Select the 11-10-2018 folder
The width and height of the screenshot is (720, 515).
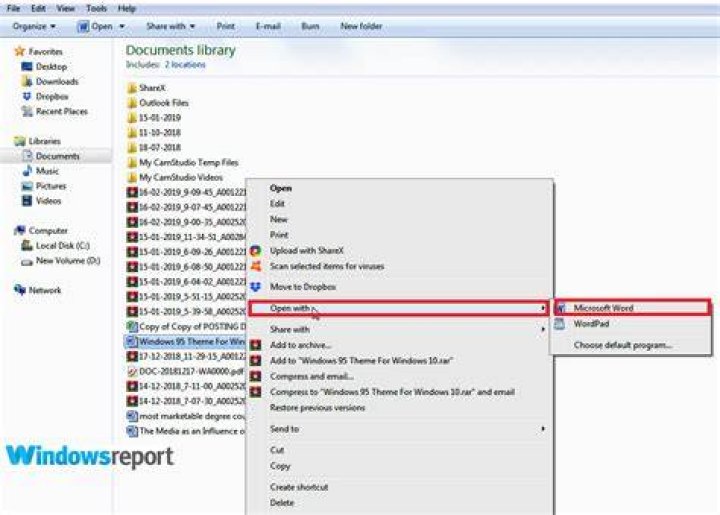pos(154,133)
